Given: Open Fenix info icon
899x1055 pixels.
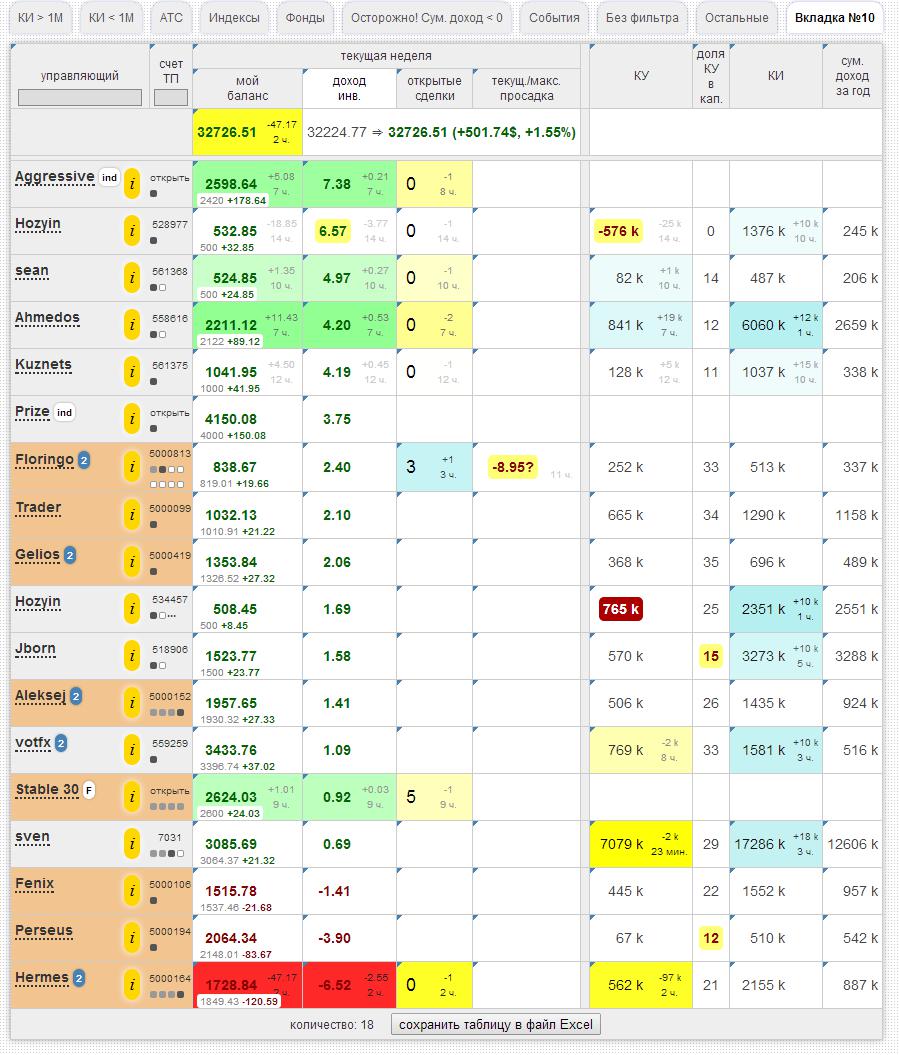Looking at the screenshot, I should (x=133, y=891).
